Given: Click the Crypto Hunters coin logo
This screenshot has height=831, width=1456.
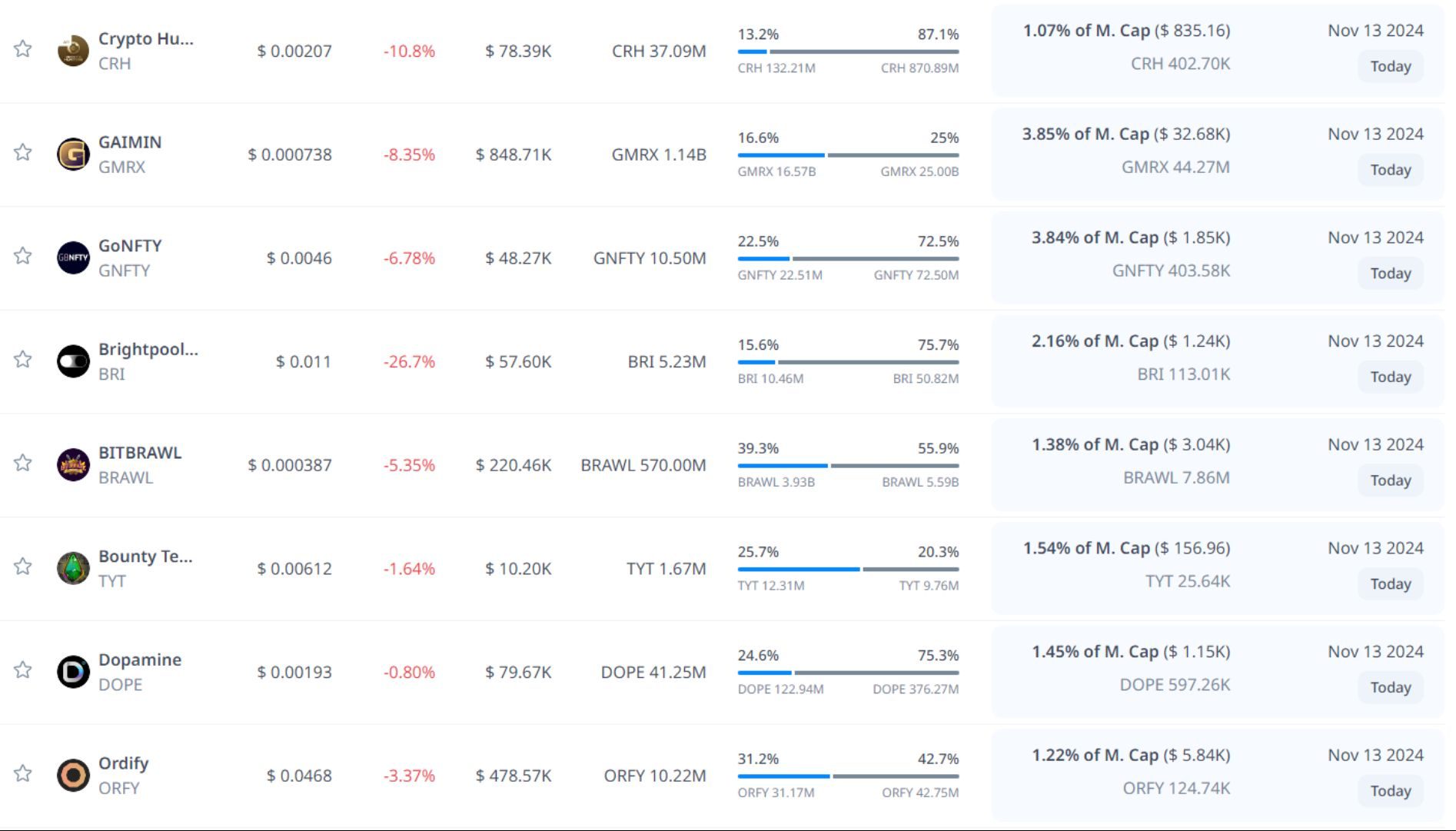Looking at the screenshot, I should 73,51.
